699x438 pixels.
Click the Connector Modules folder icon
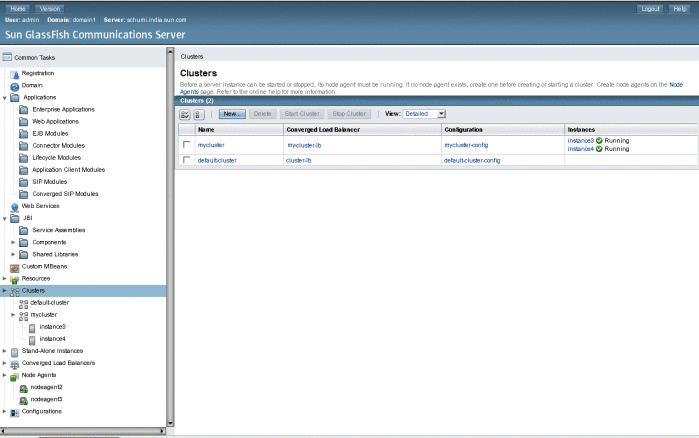pyautogui.click(x=24, y=146)
